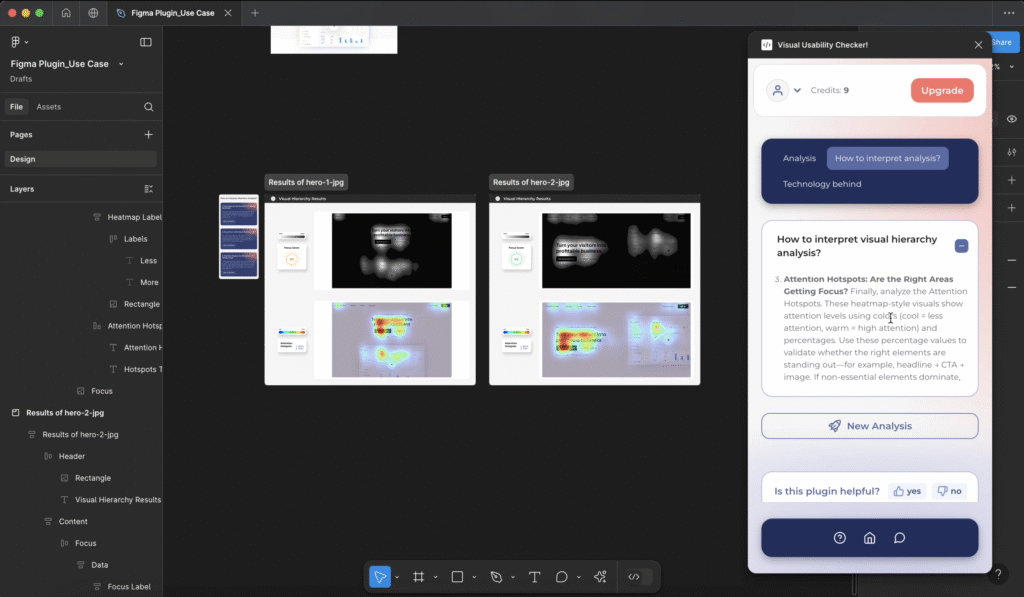This screenshot has height=597, width=1024.
Task: Close the Visual Usability Checker plugin
Action: (x=978, y=45)
